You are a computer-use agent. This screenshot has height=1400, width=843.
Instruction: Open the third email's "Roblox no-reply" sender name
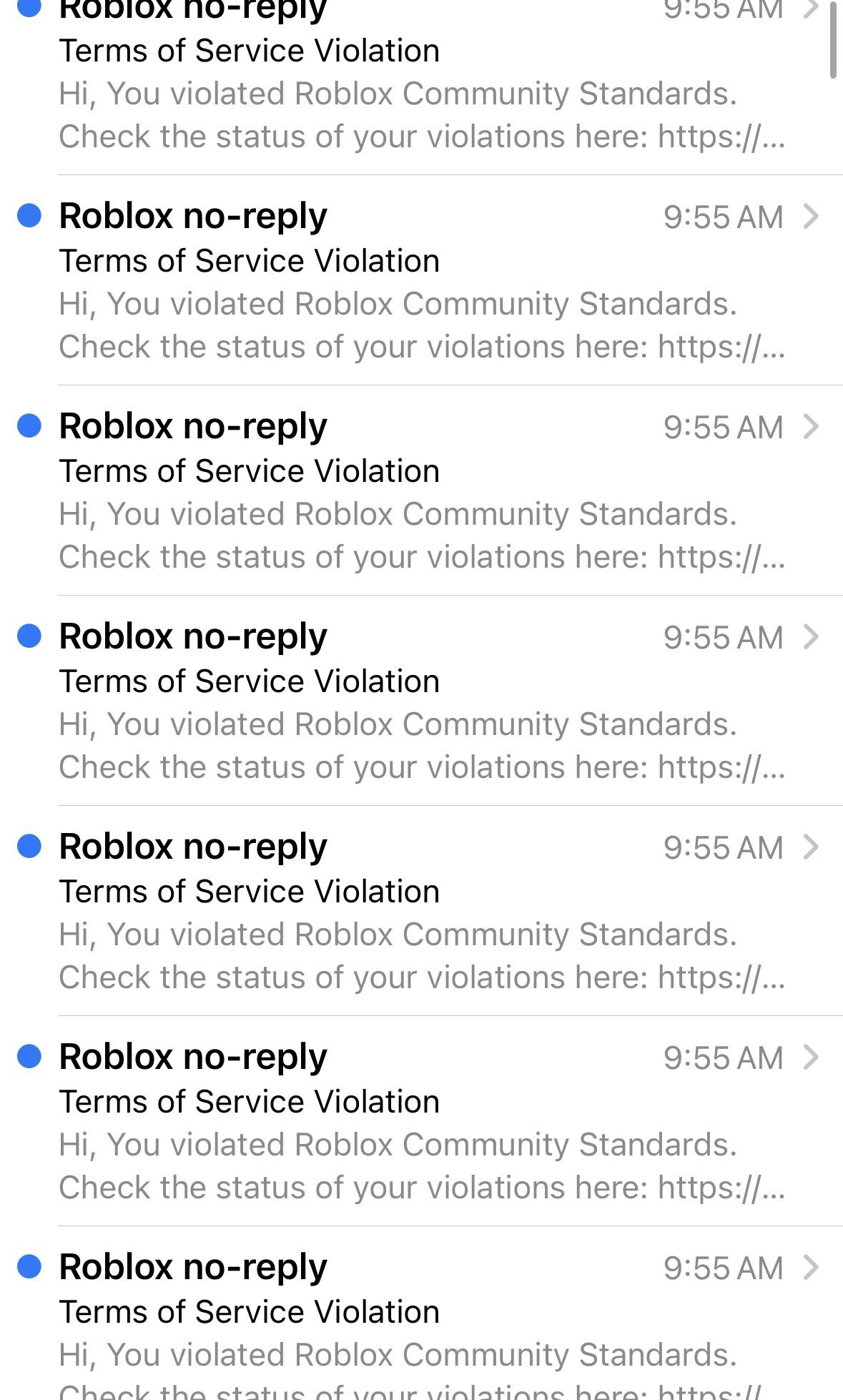pyautogui.click(x=193, y=427)
